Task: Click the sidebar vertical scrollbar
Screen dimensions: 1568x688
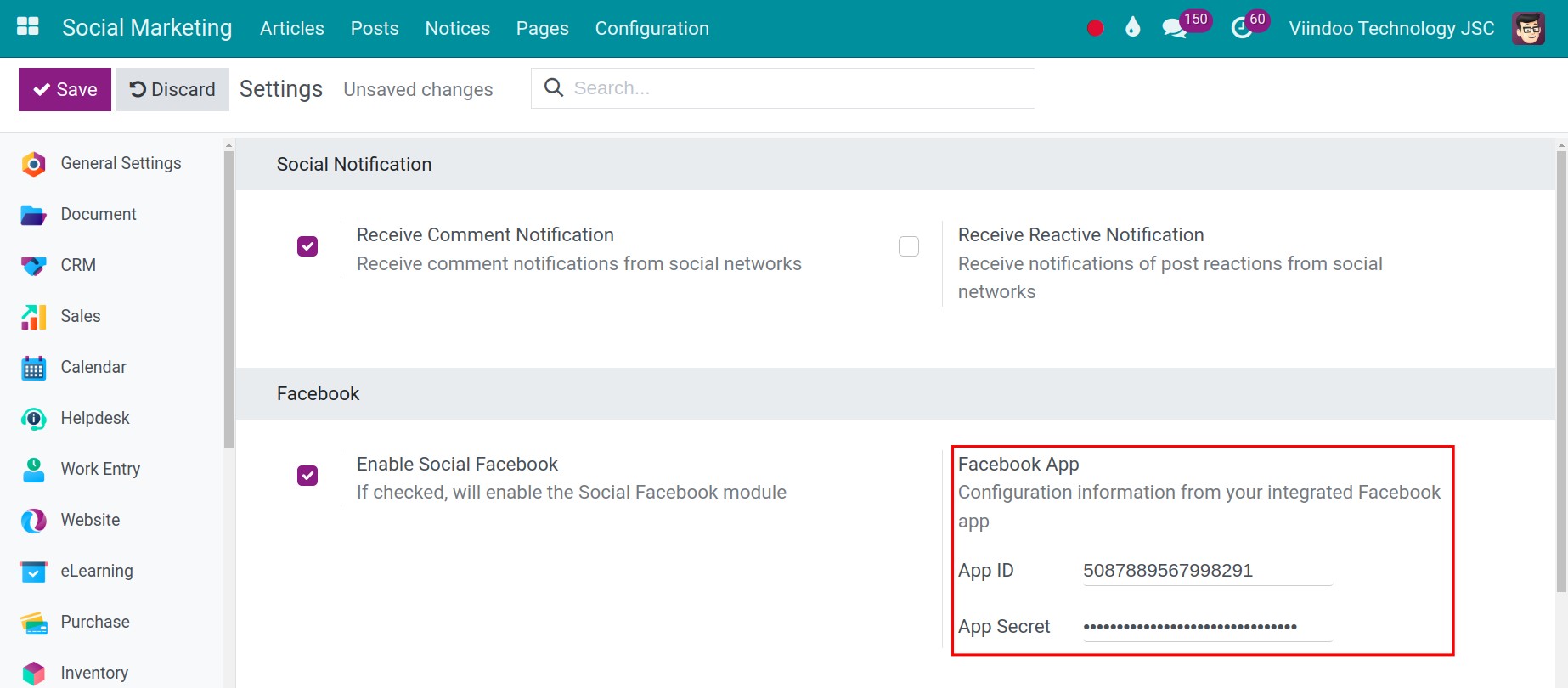Action: click(228, 299)
